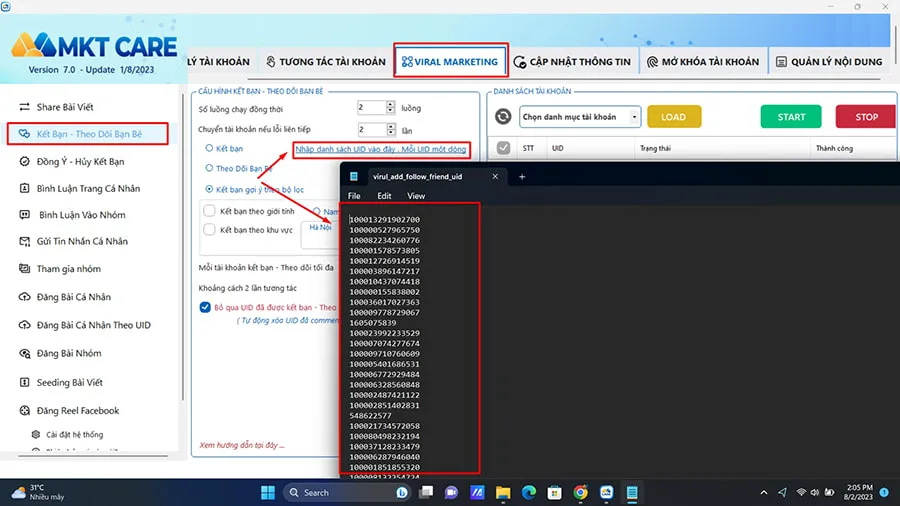Open the Edit menu in Notepad
The width and height of the screenshot is (900, 506).
[385, 196]
